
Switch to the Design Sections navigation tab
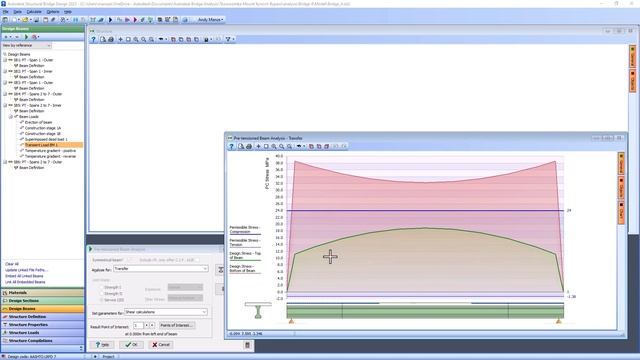pyautogui.click(x=42, y=301)
